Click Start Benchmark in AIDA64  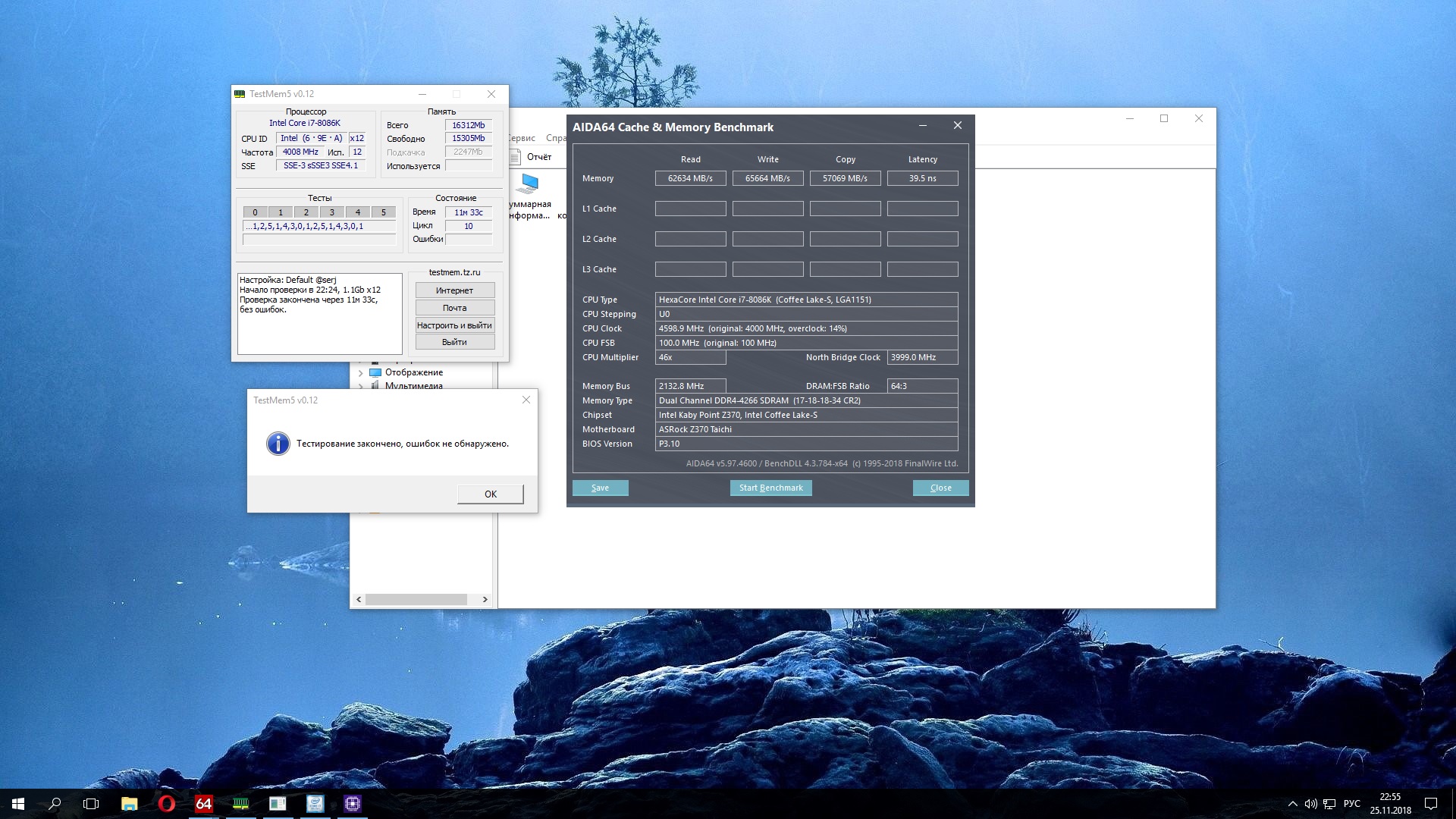pos(770,488)
